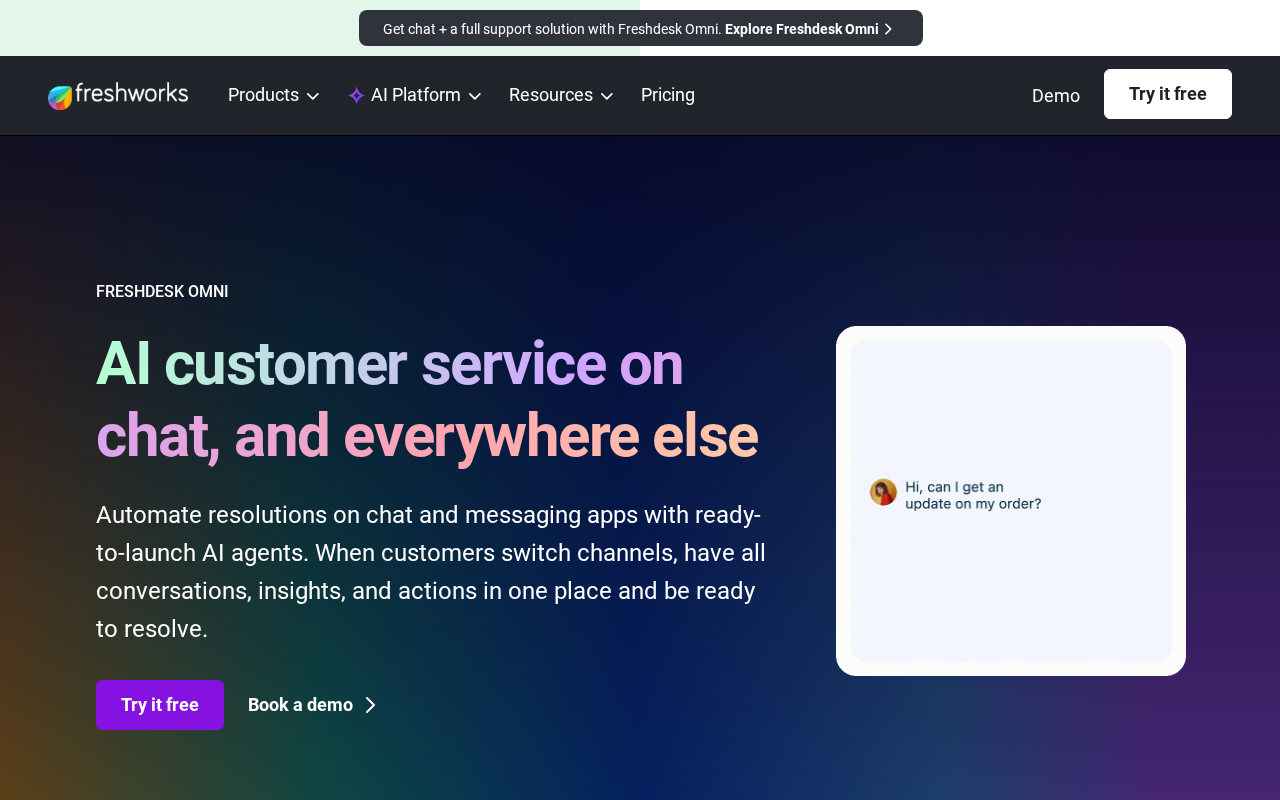1280x800 pixels.
Task: Expand the Resources dropdown chevron
Action: click(x=606, y=96)
